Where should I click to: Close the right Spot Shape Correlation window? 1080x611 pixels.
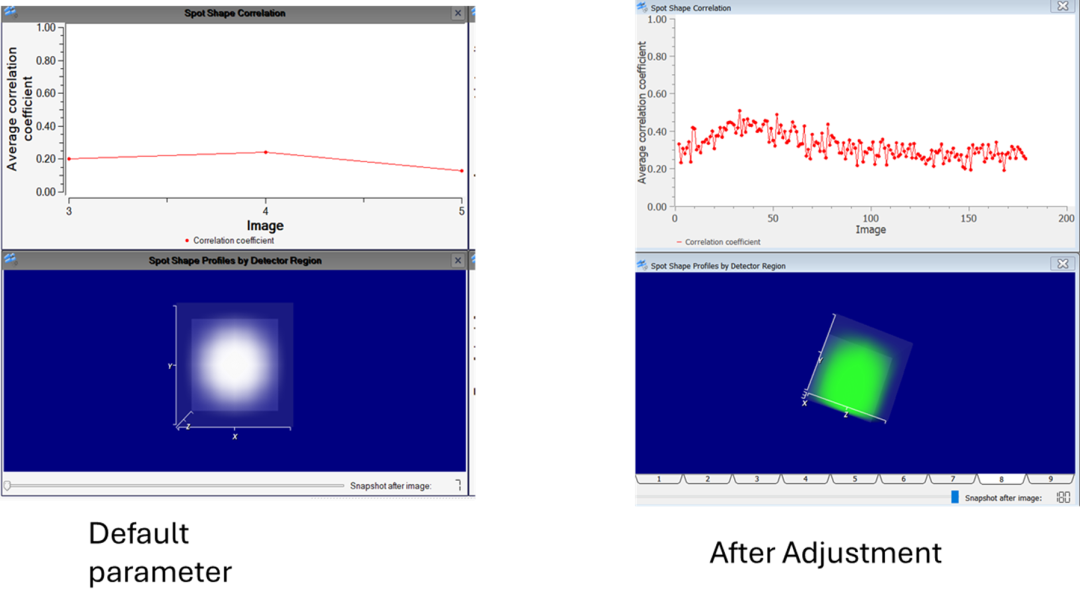tap(1063, 6)
